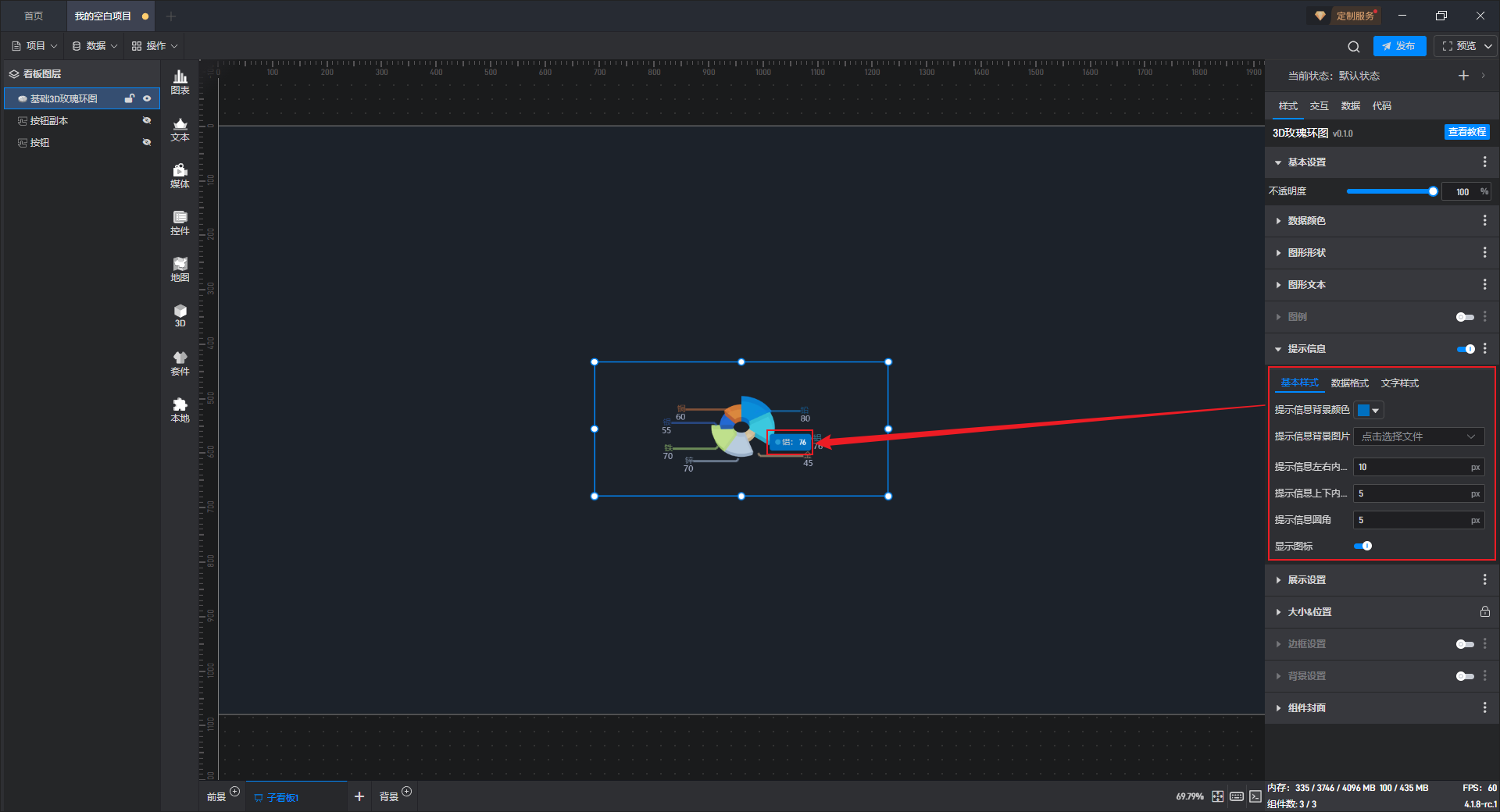
Task: Click the keyboard shortcuts icon in status bar
Action: pyautogui.click(x=1237, y=796)
